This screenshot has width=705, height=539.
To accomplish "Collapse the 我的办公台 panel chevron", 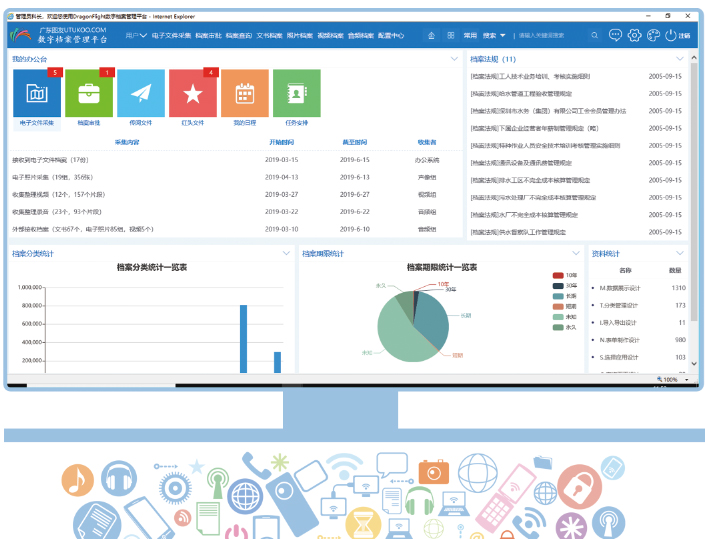I will [x=455, y=59].
